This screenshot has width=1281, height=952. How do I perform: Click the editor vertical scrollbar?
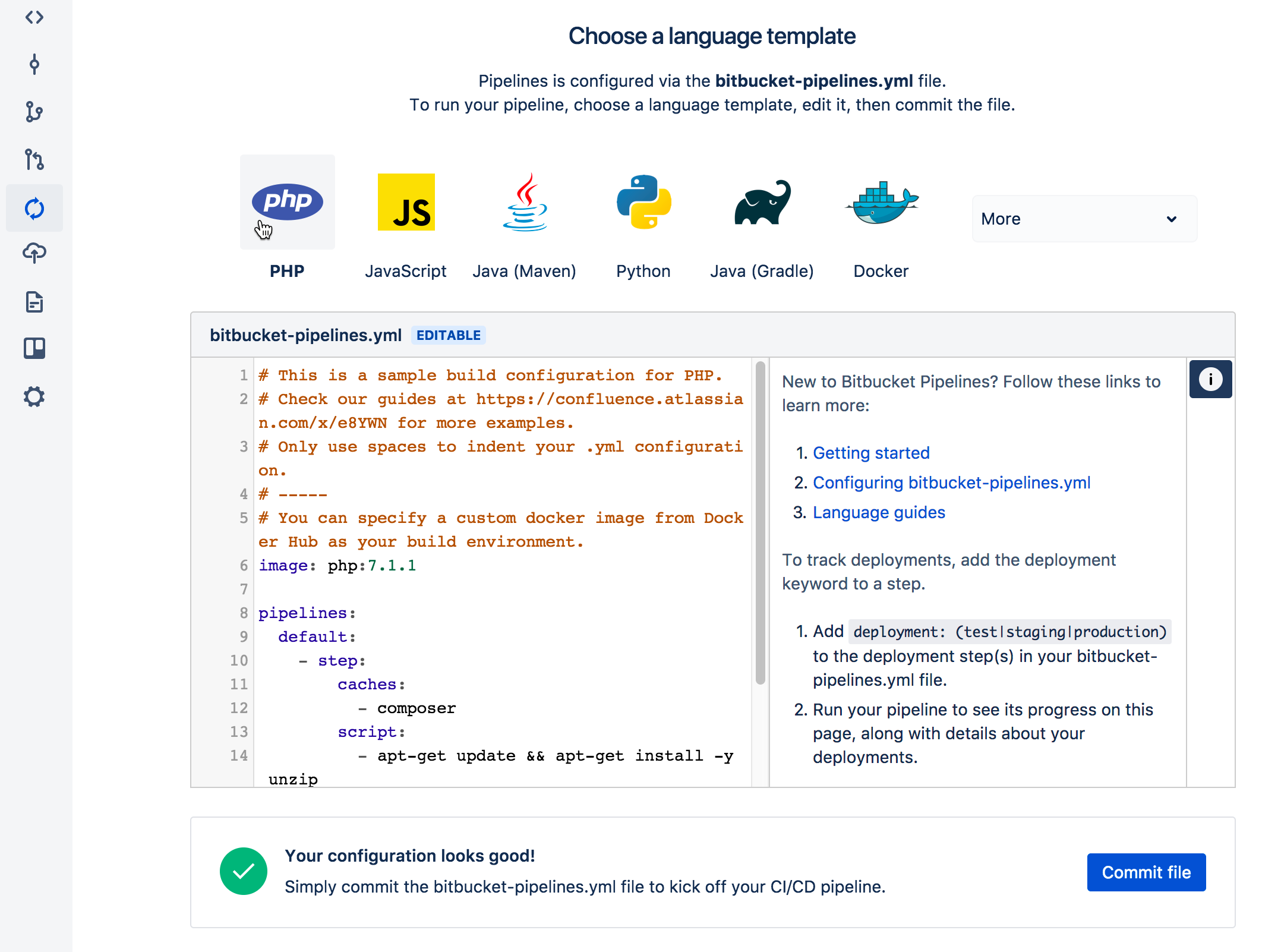pos(761,523)
